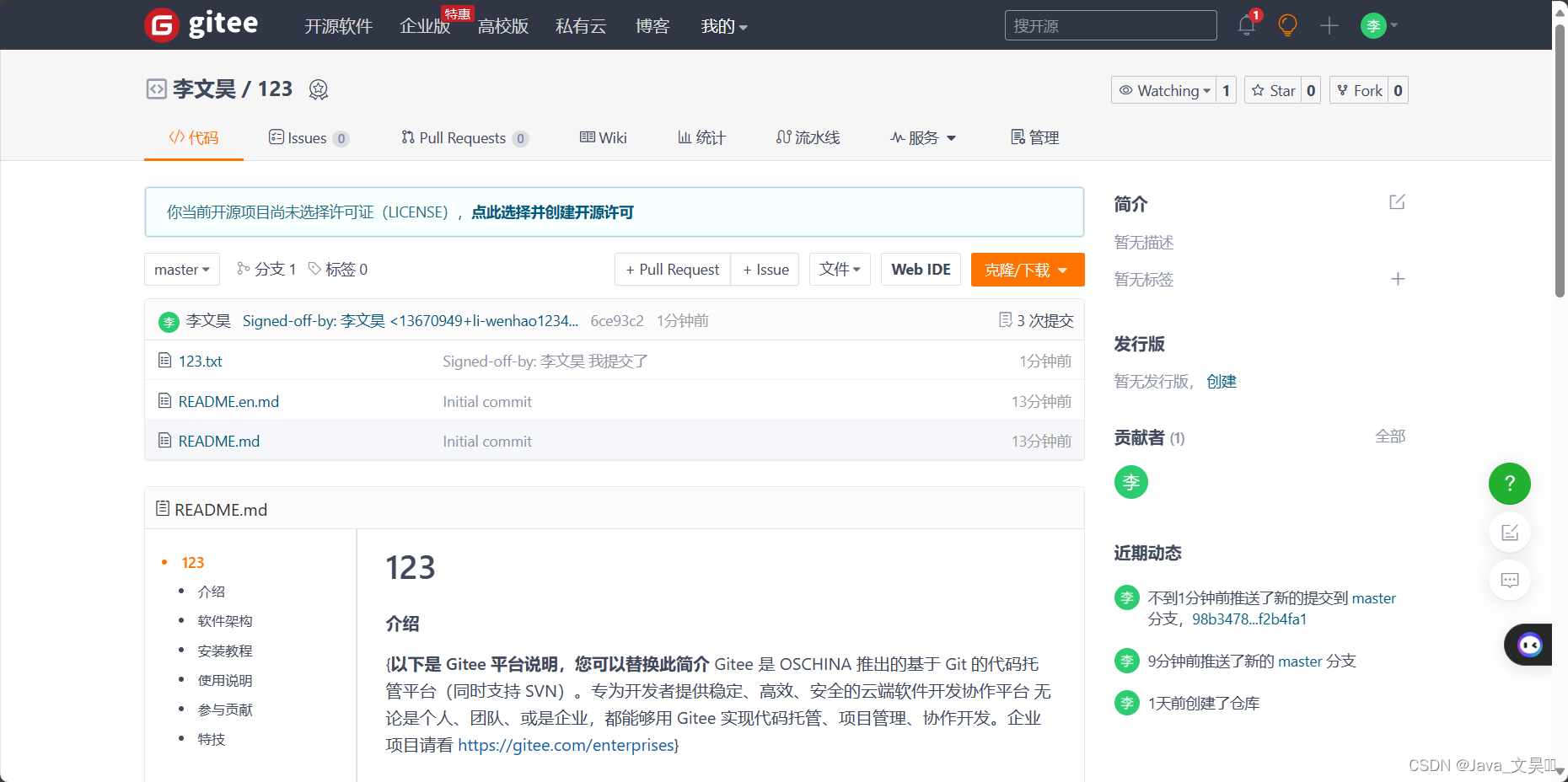The height and width of the screenshot is (782, 1568).
Task: Open the 统计 tab
Action: (702, 137)
